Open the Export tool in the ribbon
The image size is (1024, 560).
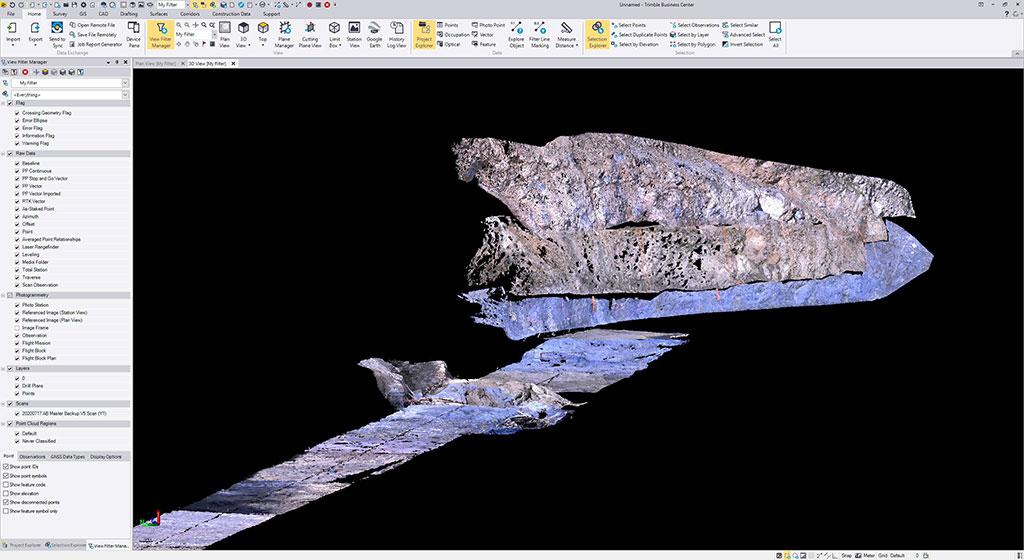[x=35, y=33]
